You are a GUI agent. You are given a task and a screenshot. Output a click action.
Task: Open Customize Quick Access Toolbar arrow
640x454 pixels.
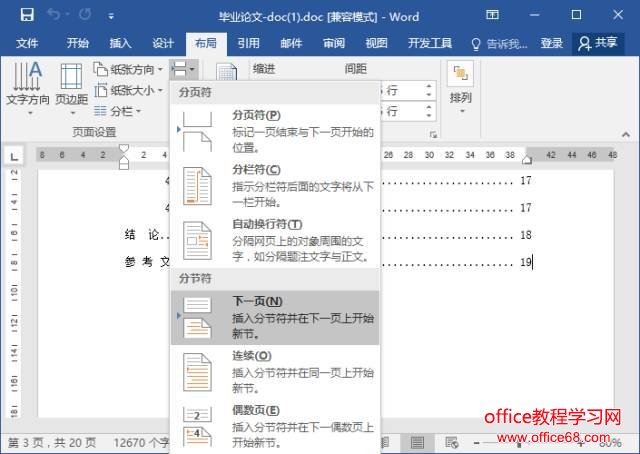click(111, 16)
